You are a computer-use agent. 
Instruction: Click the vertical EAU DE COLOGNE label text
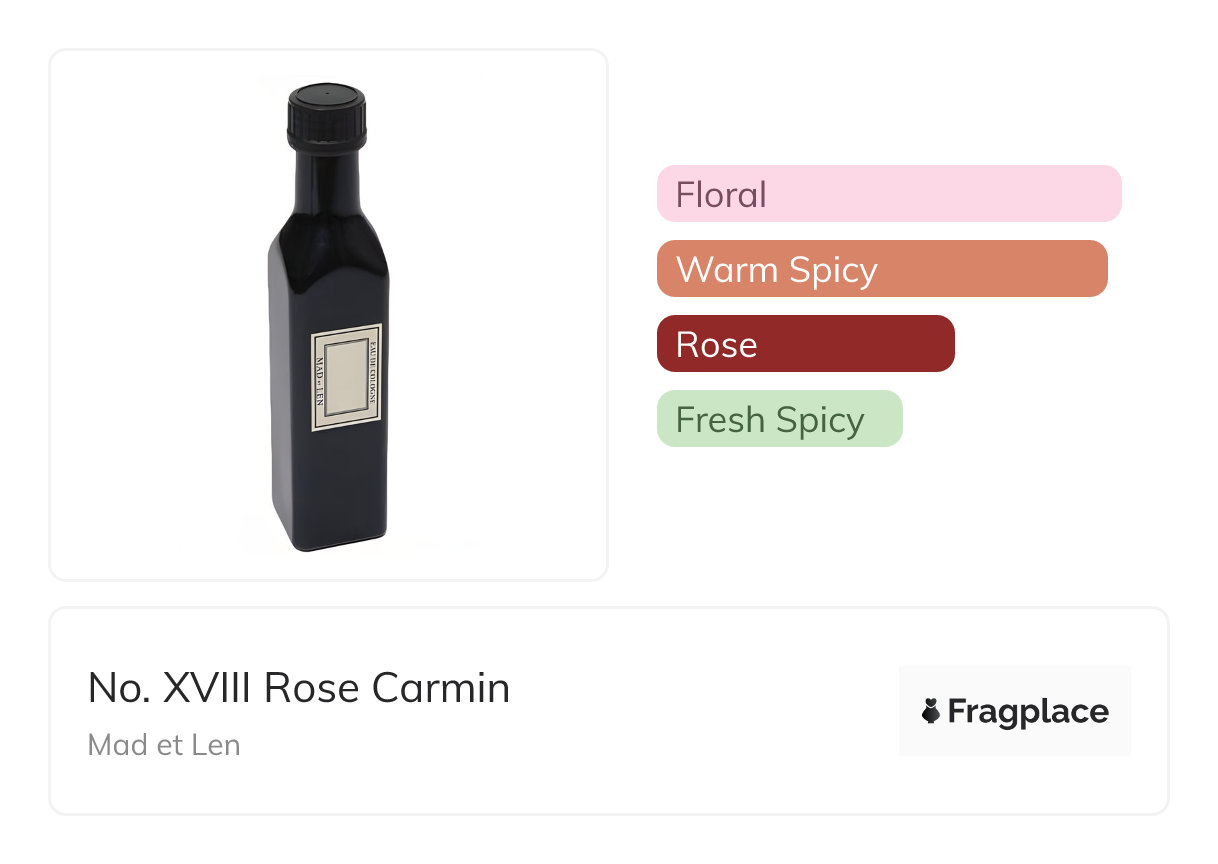click(x=373, y=377)
